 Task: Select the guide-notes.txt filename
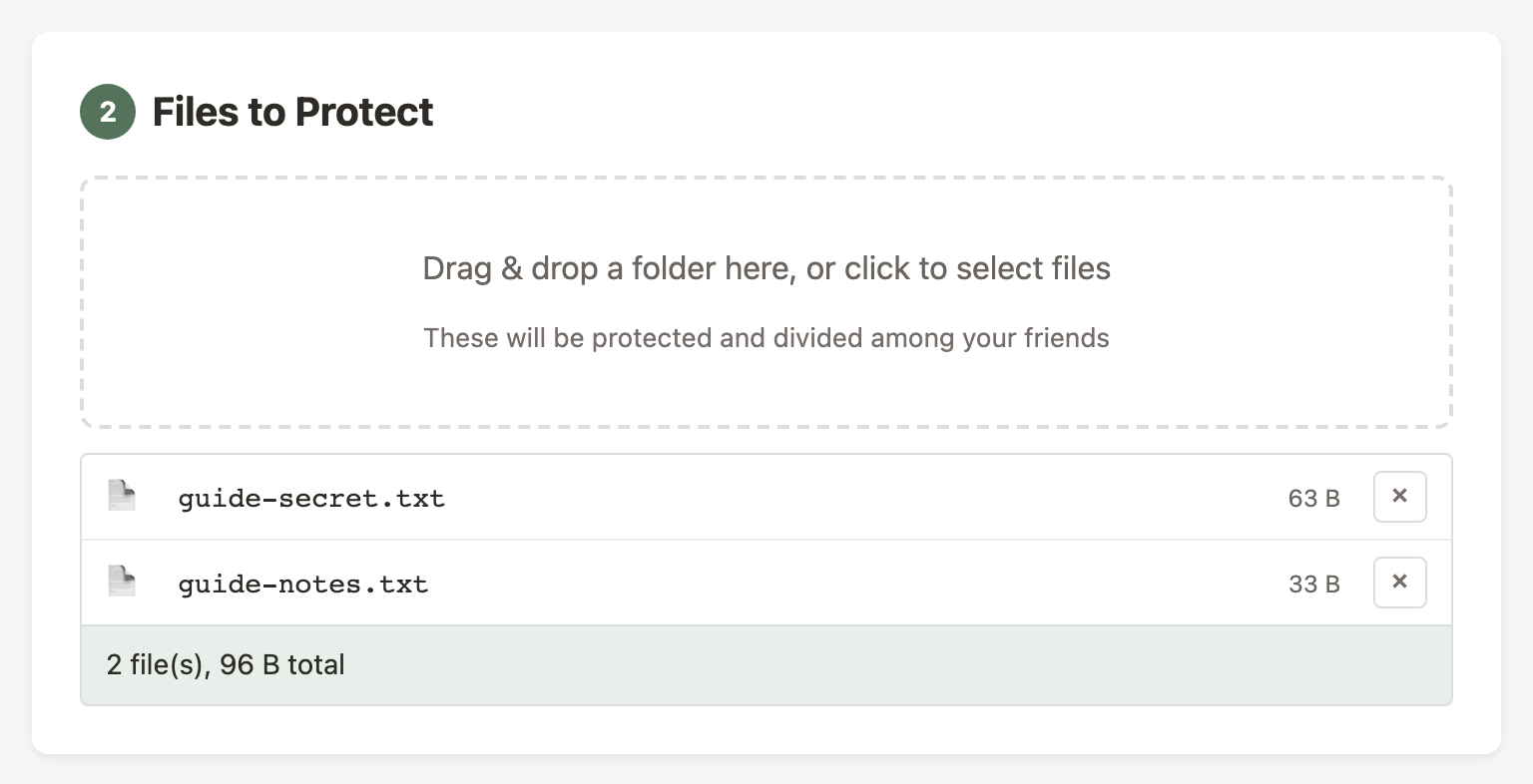(x=303, y=584)
